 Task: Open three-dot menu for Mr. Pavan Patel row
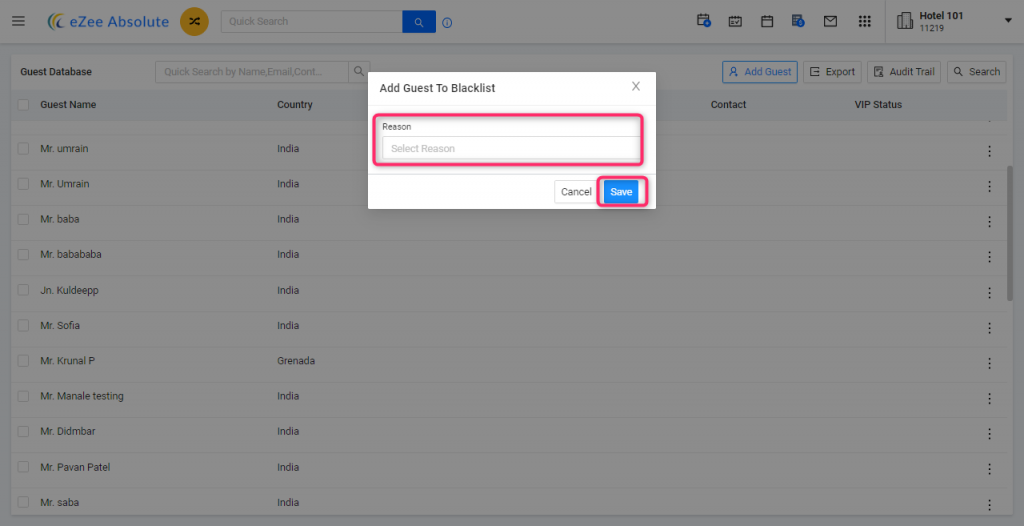coord(989,469)
